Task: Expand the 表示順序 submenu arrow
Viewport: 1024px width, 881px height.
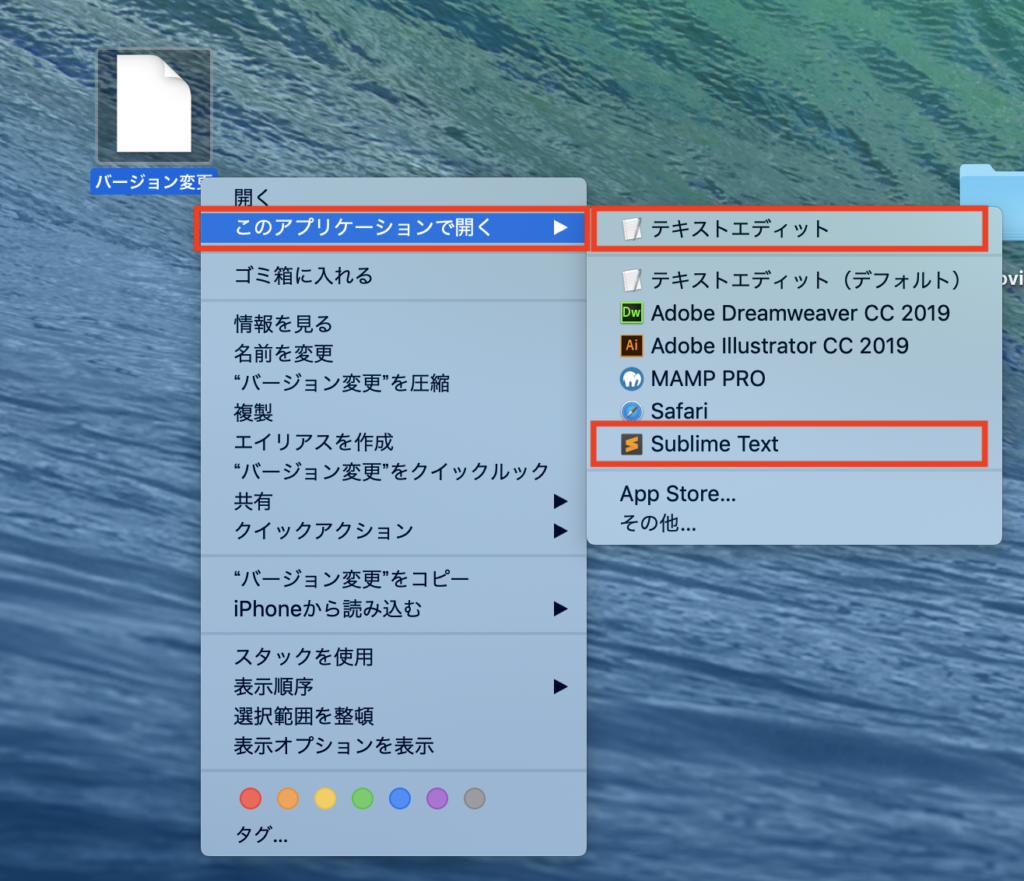Action: 560,686
